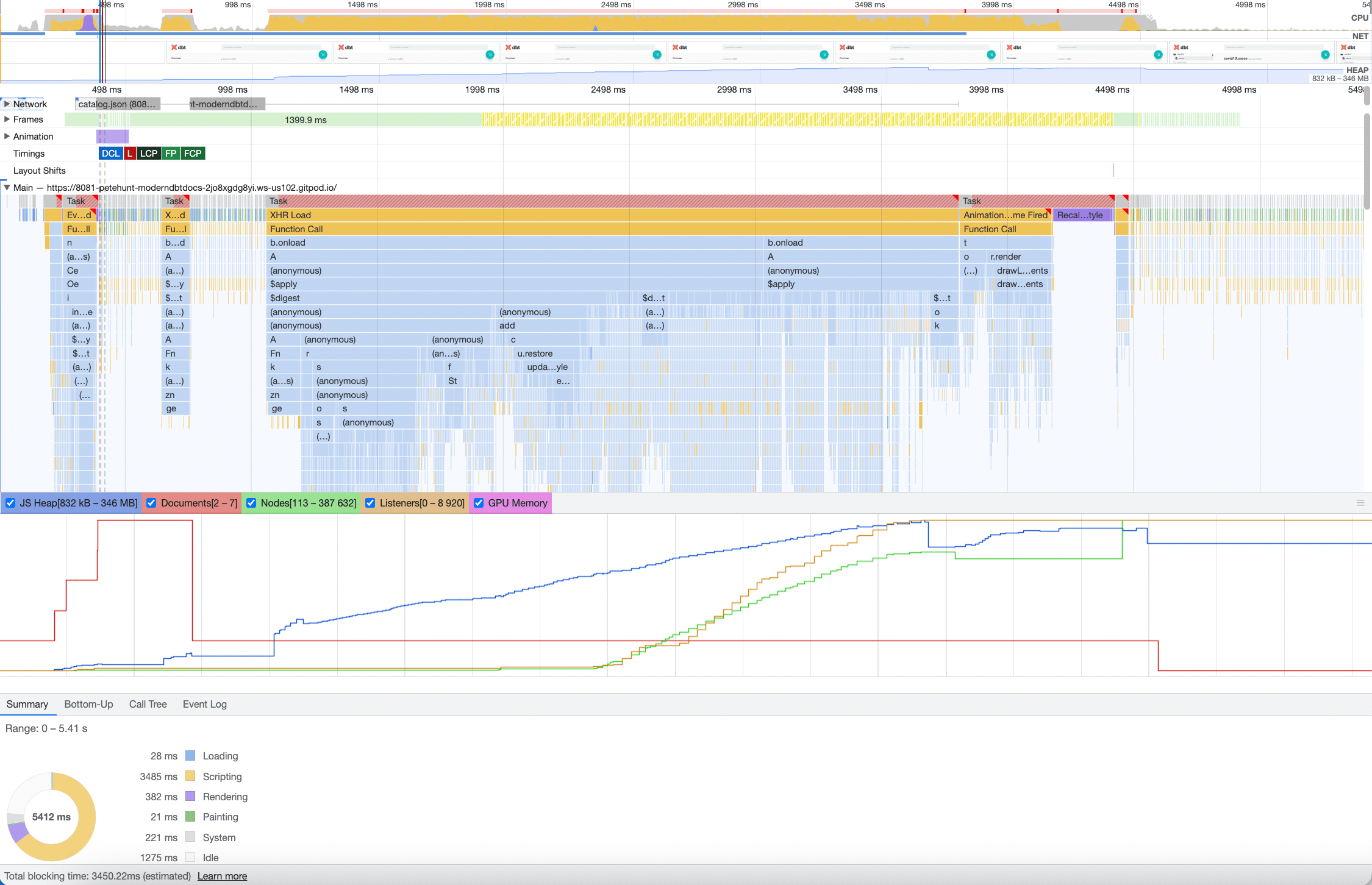Click the Timings track label

click(29, 154)
